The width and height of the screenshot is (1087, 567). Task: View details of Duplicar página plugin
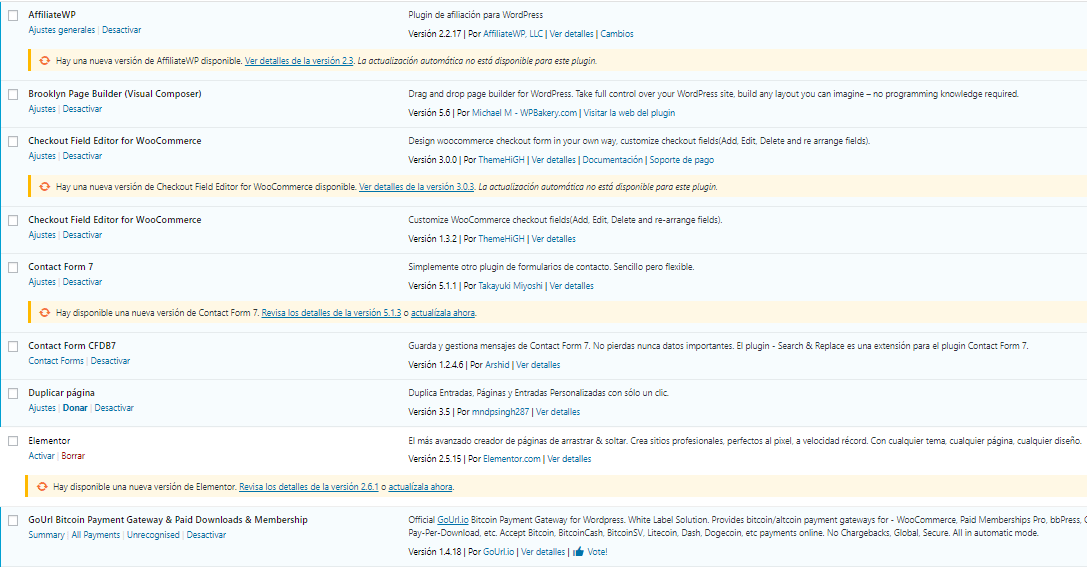click(558, 412)
